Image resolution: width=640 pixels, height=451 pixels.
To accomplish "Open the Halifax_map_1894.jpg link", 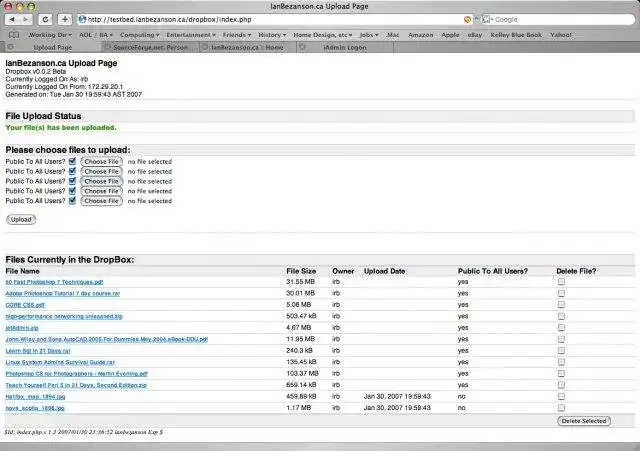I will (35, 396).
